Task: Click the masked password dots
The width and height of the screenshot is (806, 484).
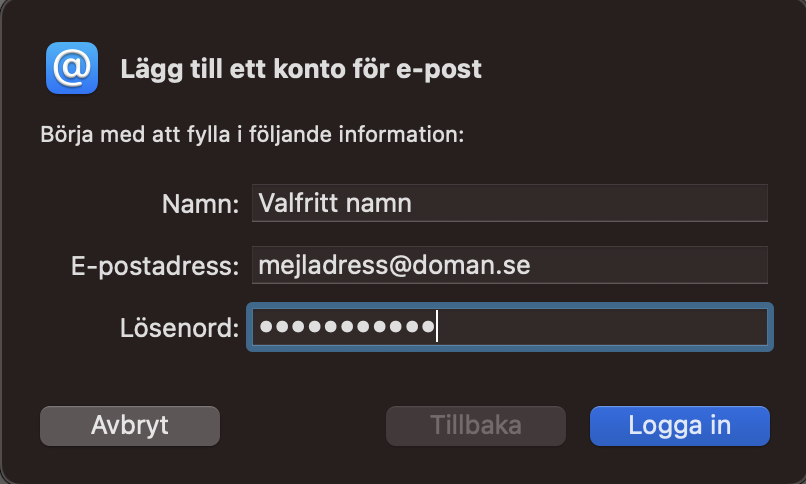Action: 347,326
